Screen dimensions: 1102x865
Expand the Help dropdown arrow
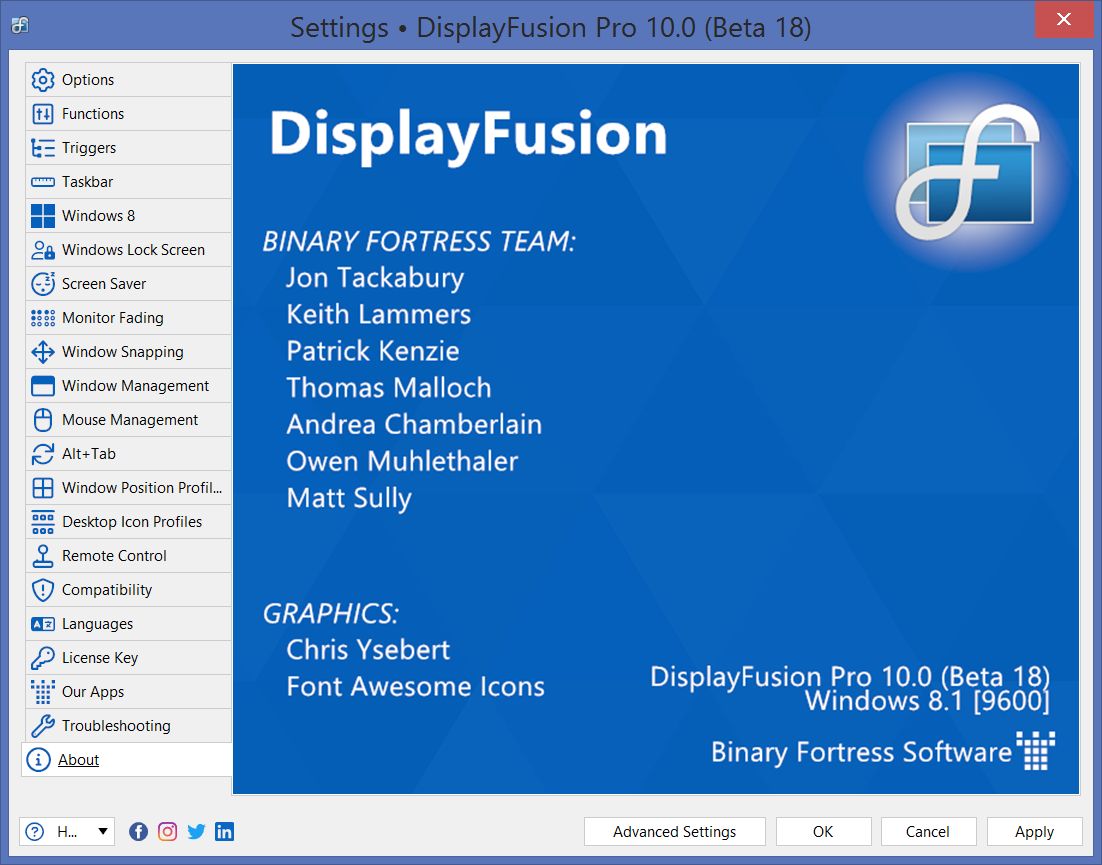point(103,831)
